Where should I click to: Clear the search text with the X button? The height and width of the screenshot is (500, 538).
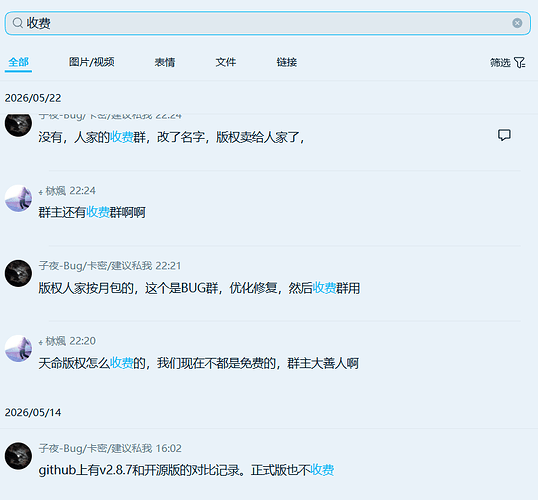tap(517, 23)
